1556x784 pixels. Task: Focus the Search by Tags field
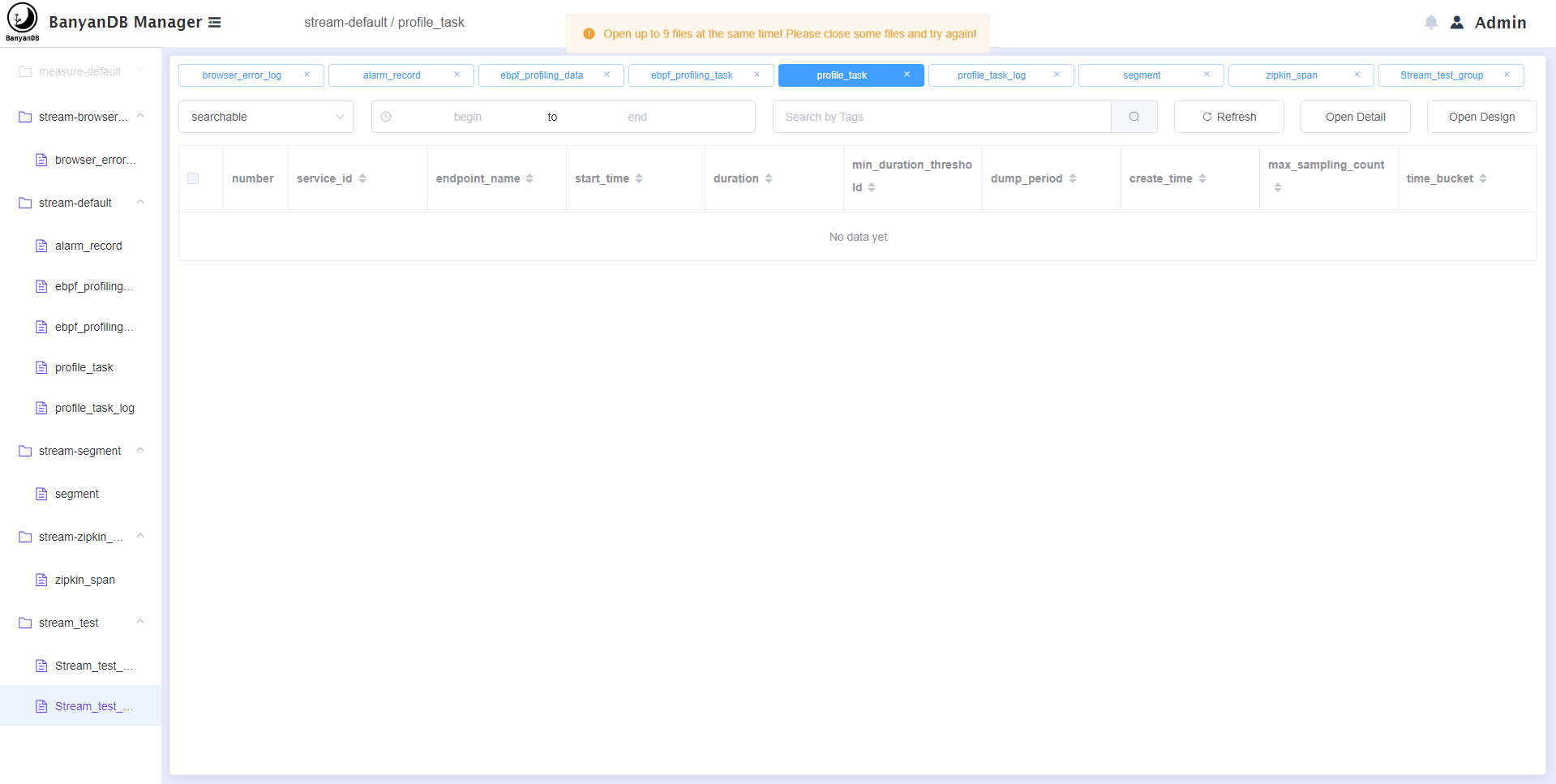tap(942, 117)
